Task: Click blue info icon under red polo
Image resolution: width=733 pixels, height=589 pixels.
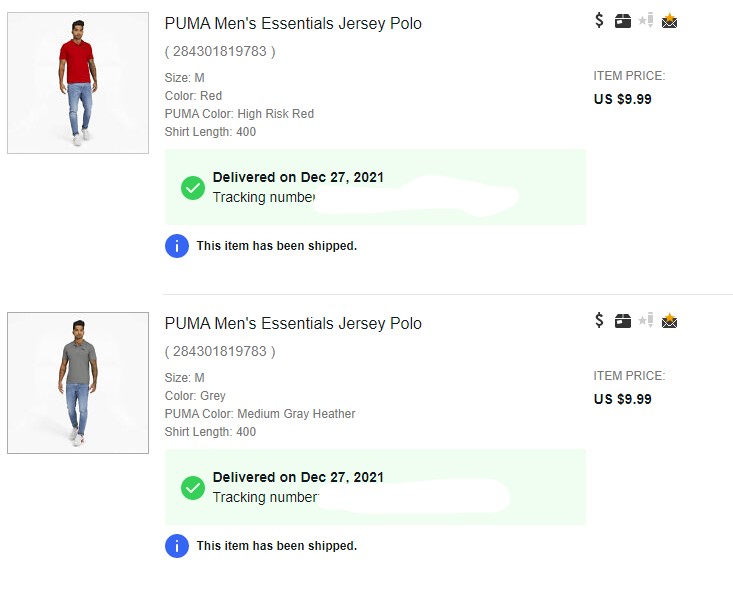Action: point(177,246)
